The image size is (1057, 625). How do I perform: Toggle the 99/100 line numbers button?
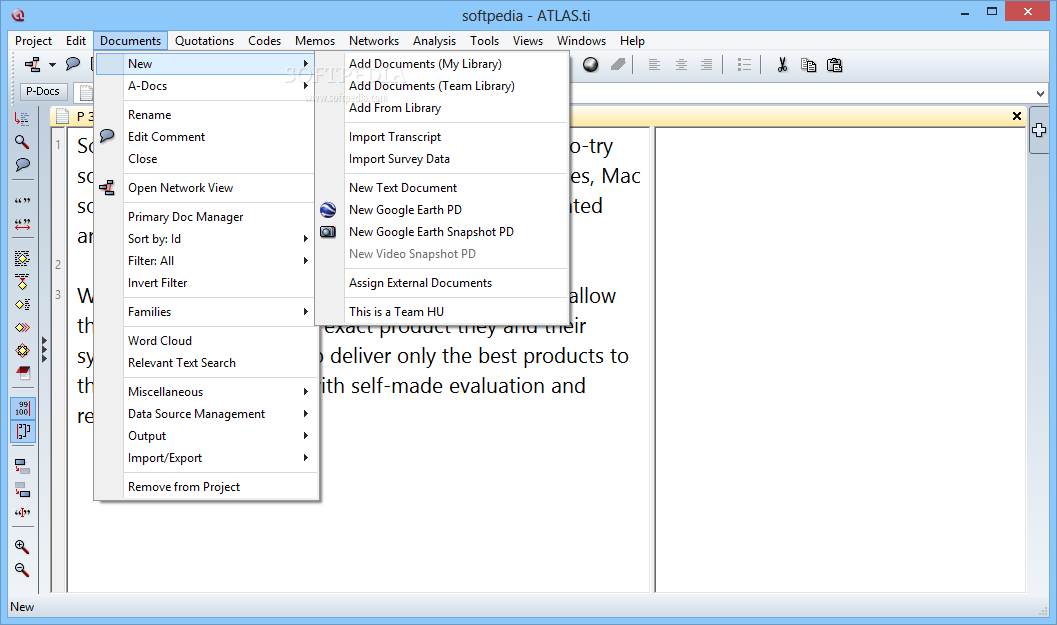(x=23, y=408)
